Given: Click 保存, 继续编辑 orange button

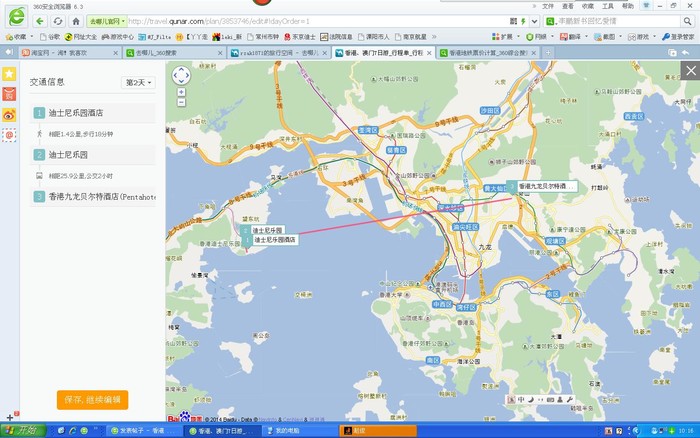Looking at the screenshot, I should (92, 399).
